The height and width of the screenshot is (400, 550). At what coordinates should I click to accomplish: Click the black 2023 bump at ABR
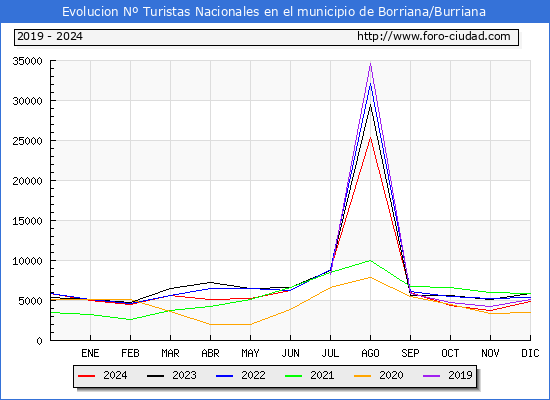(x=210, y=282)
